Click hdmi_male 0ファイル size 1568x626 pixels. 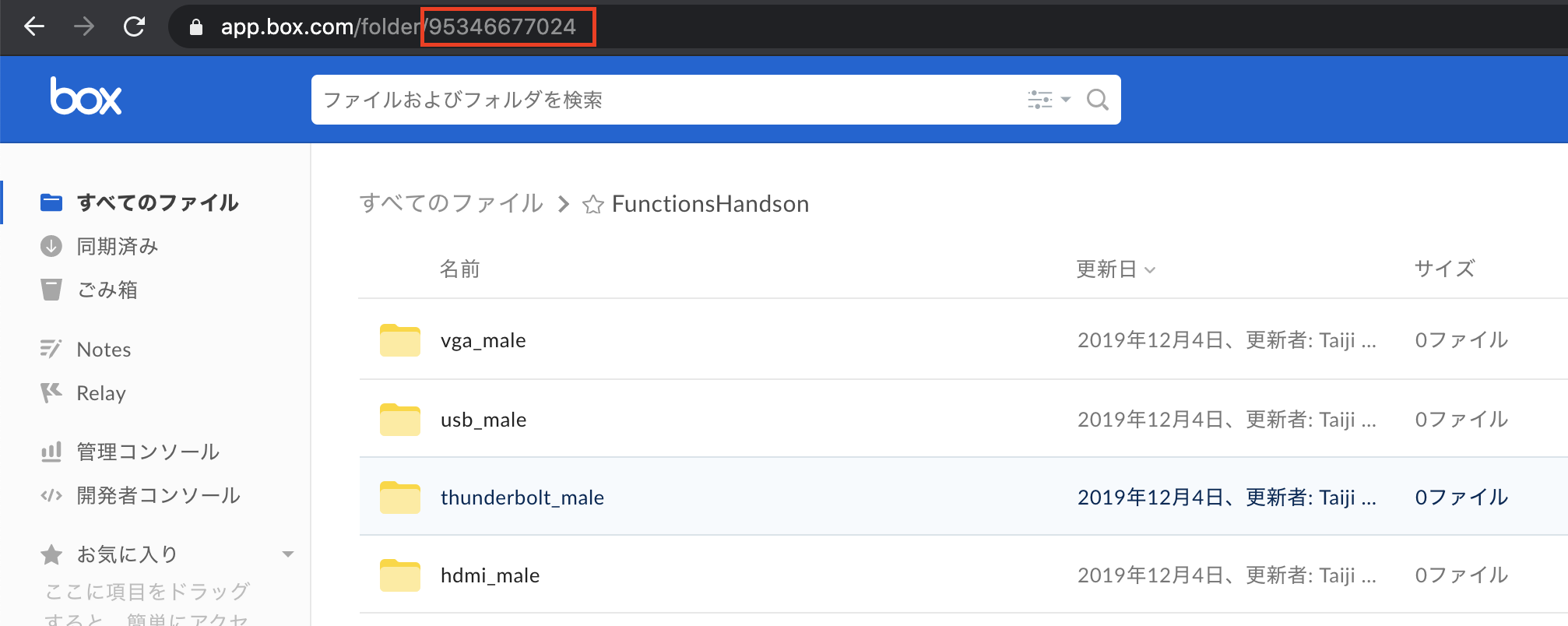[1461, 575]
